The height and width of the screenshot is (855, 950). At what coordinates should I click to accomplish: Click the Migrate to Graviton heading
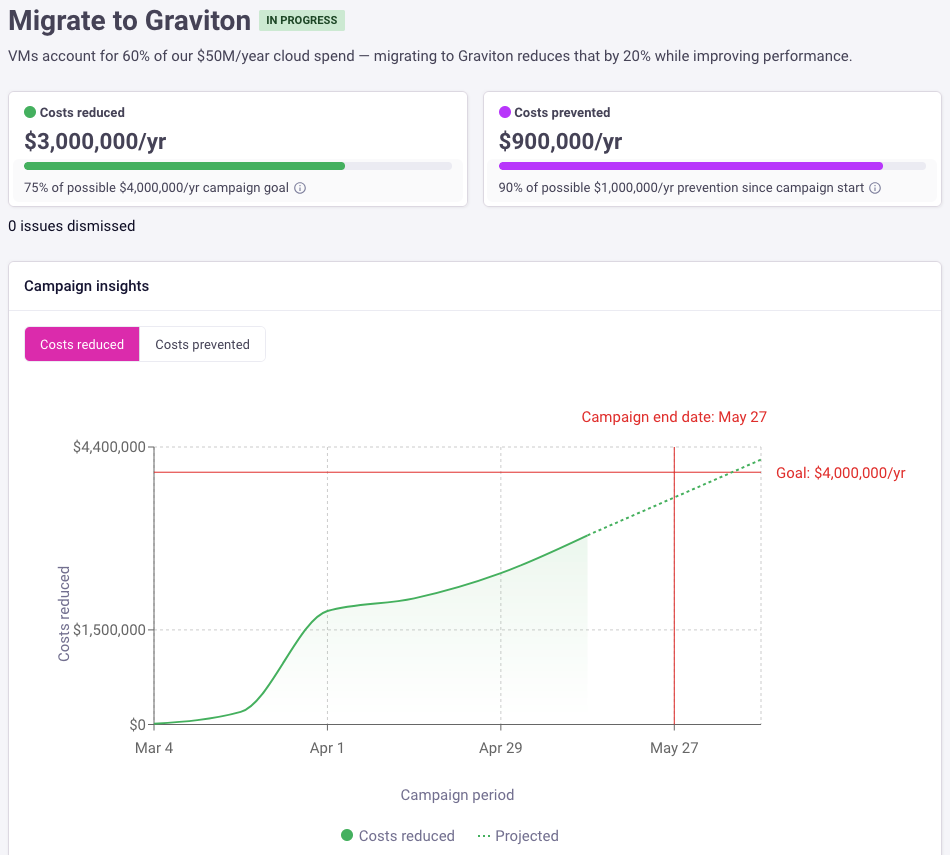point(130,21)
